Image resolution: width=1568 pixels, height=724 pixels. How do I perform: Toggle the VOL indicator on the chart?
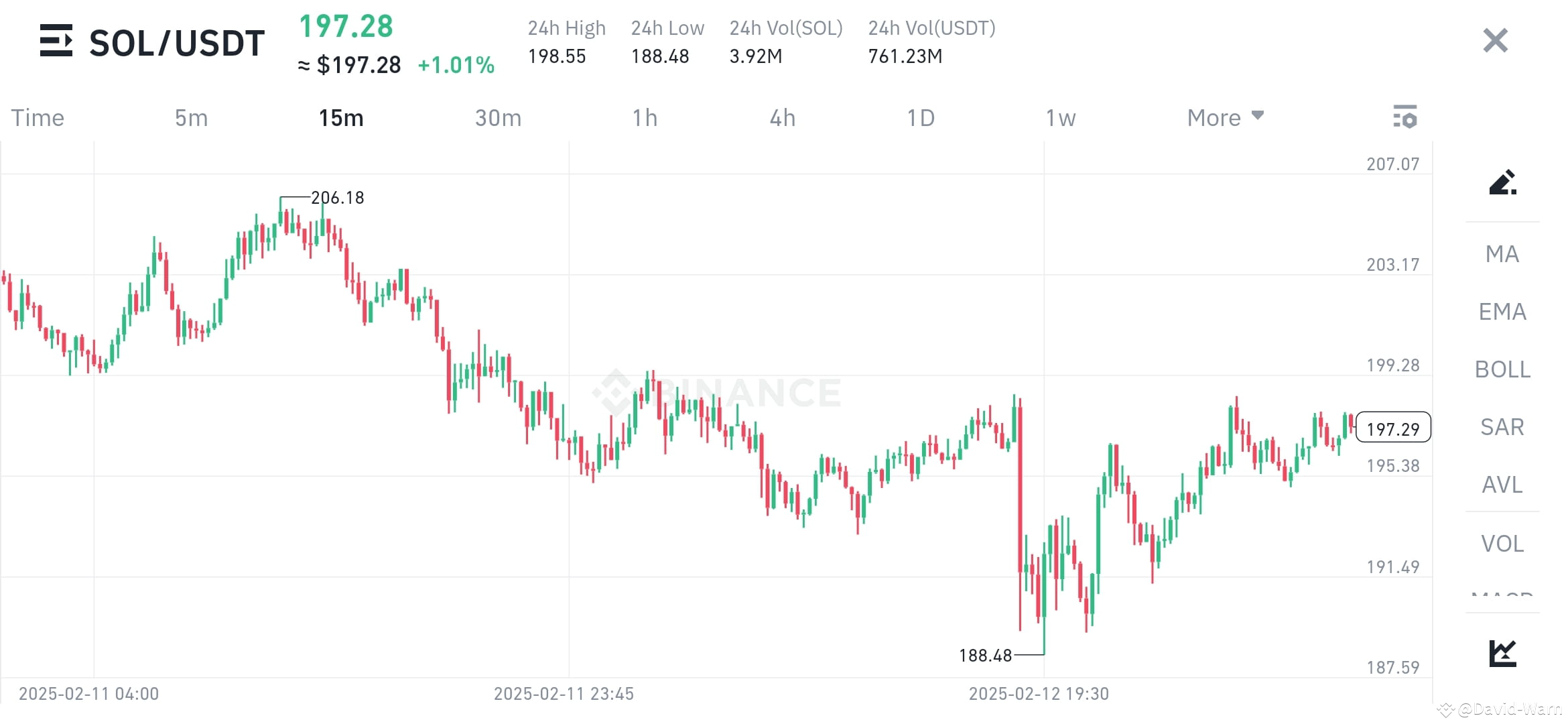(1501, 544)
